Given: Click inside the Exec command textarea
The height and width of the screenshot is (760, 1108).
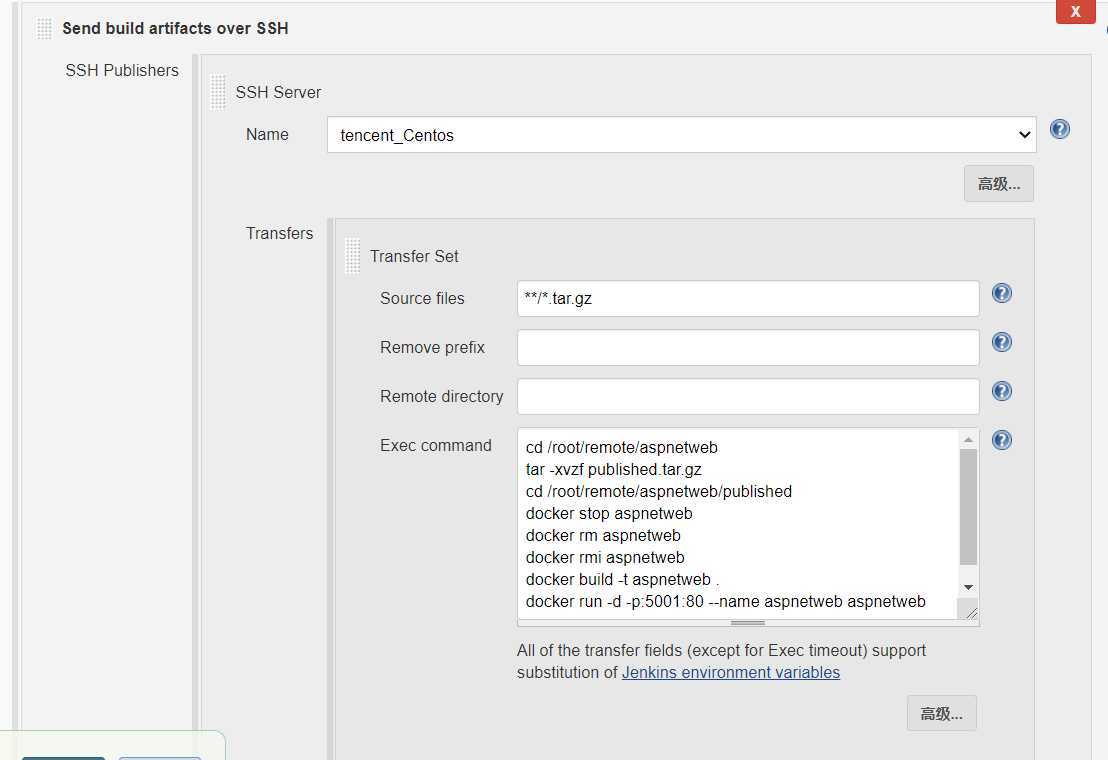Looking at the screenshot, I should tap(738, 523).
